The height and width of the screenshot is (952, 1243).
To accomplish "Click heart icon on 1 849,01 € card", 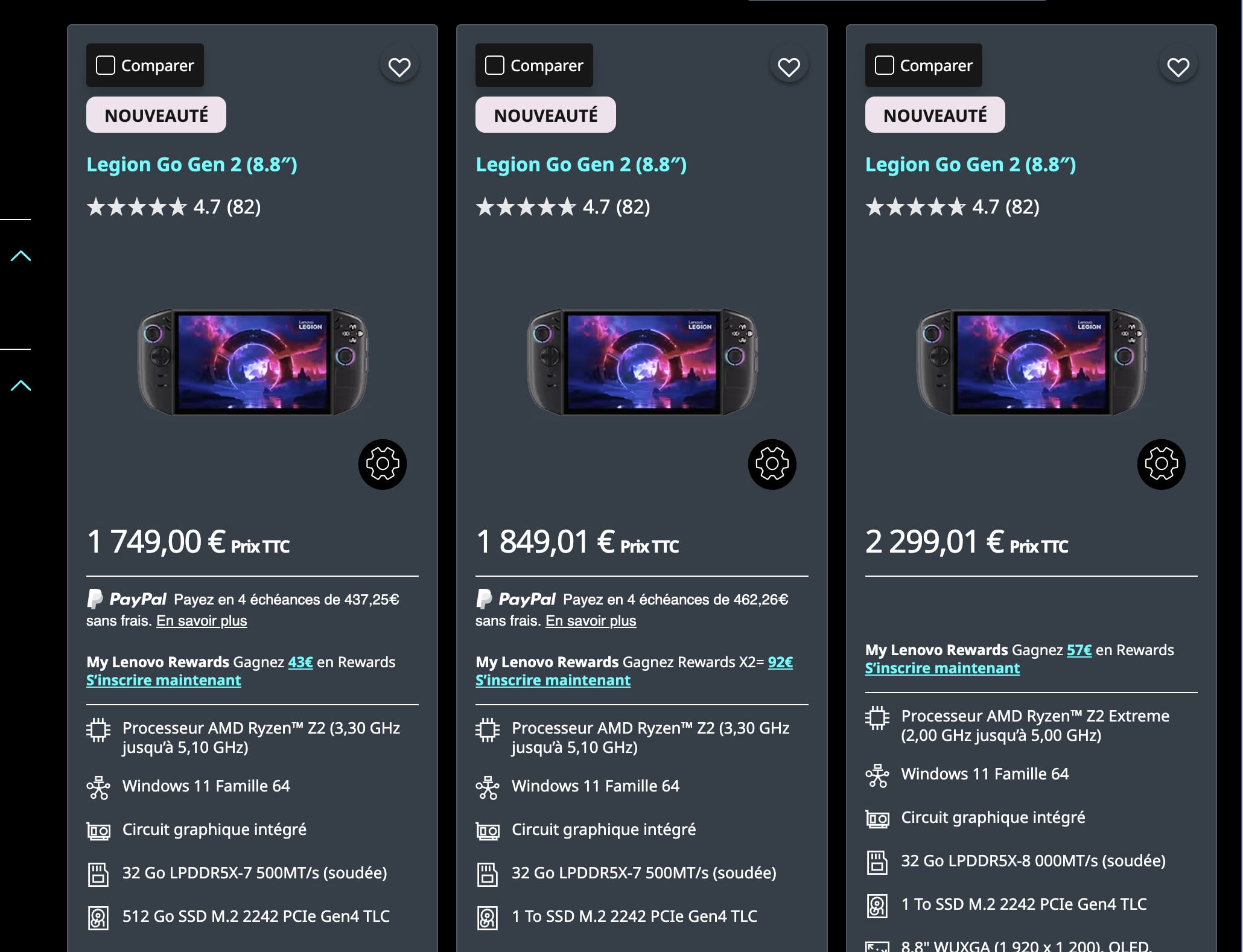I will 789,66.
